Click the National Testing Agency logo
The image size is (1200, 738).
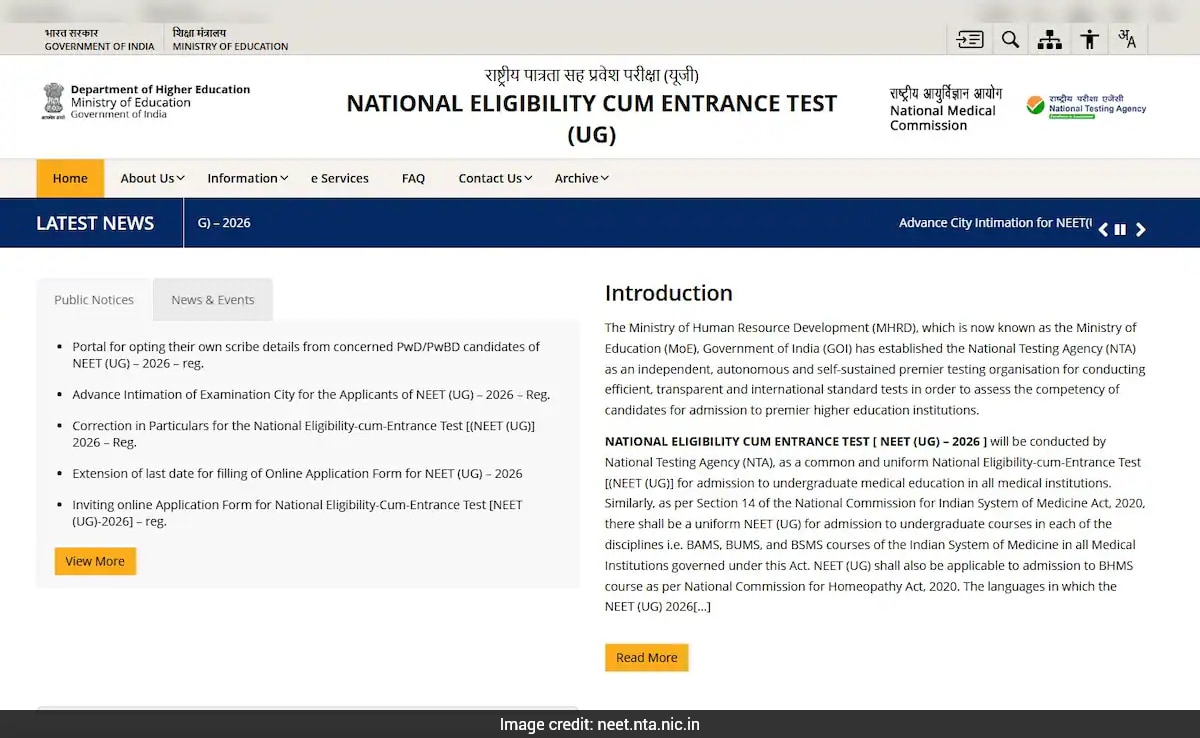(x=1086, y=105)
